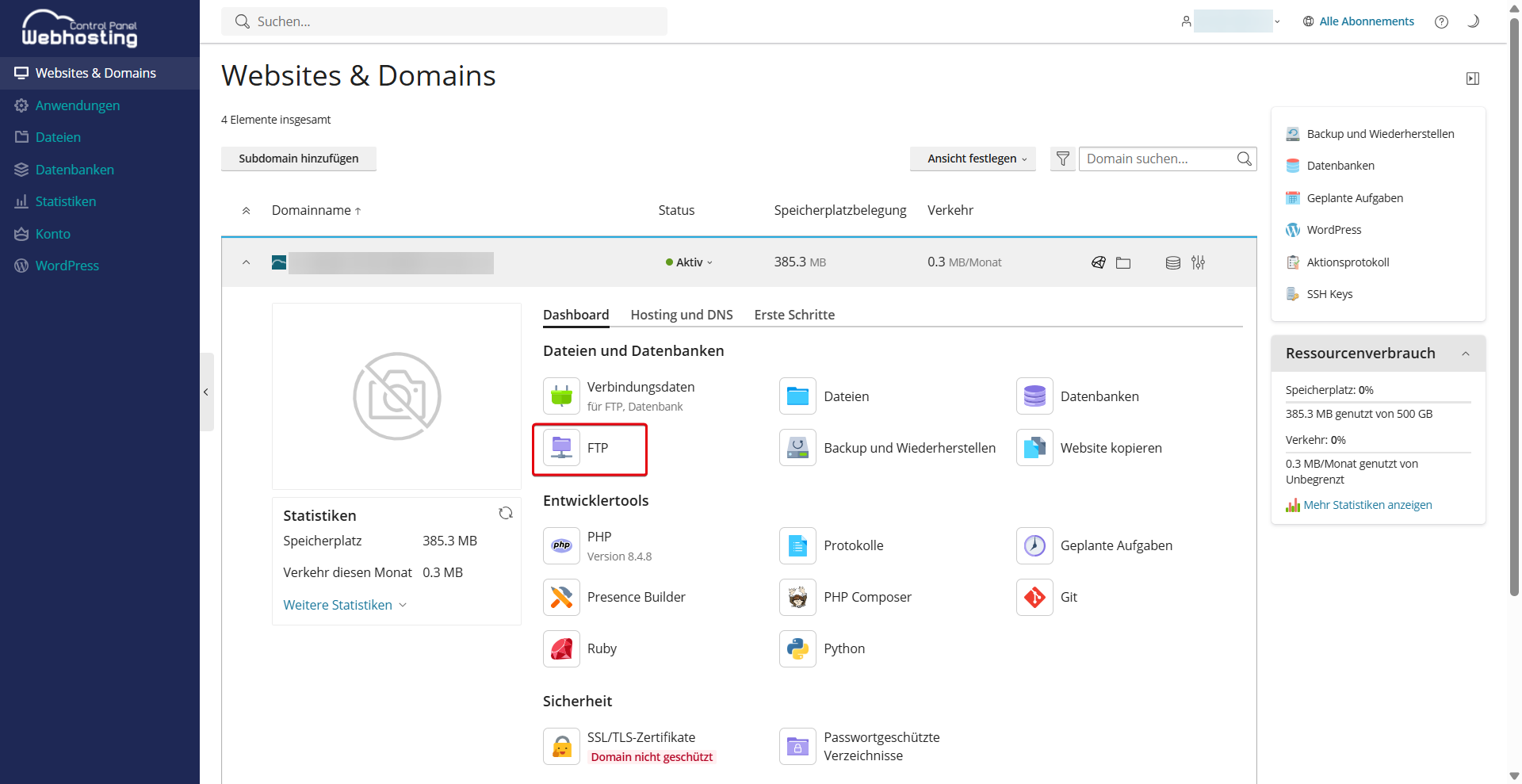Open the Ruby settings icon
The image size is (1522, 784).
[x=561, y=648]
